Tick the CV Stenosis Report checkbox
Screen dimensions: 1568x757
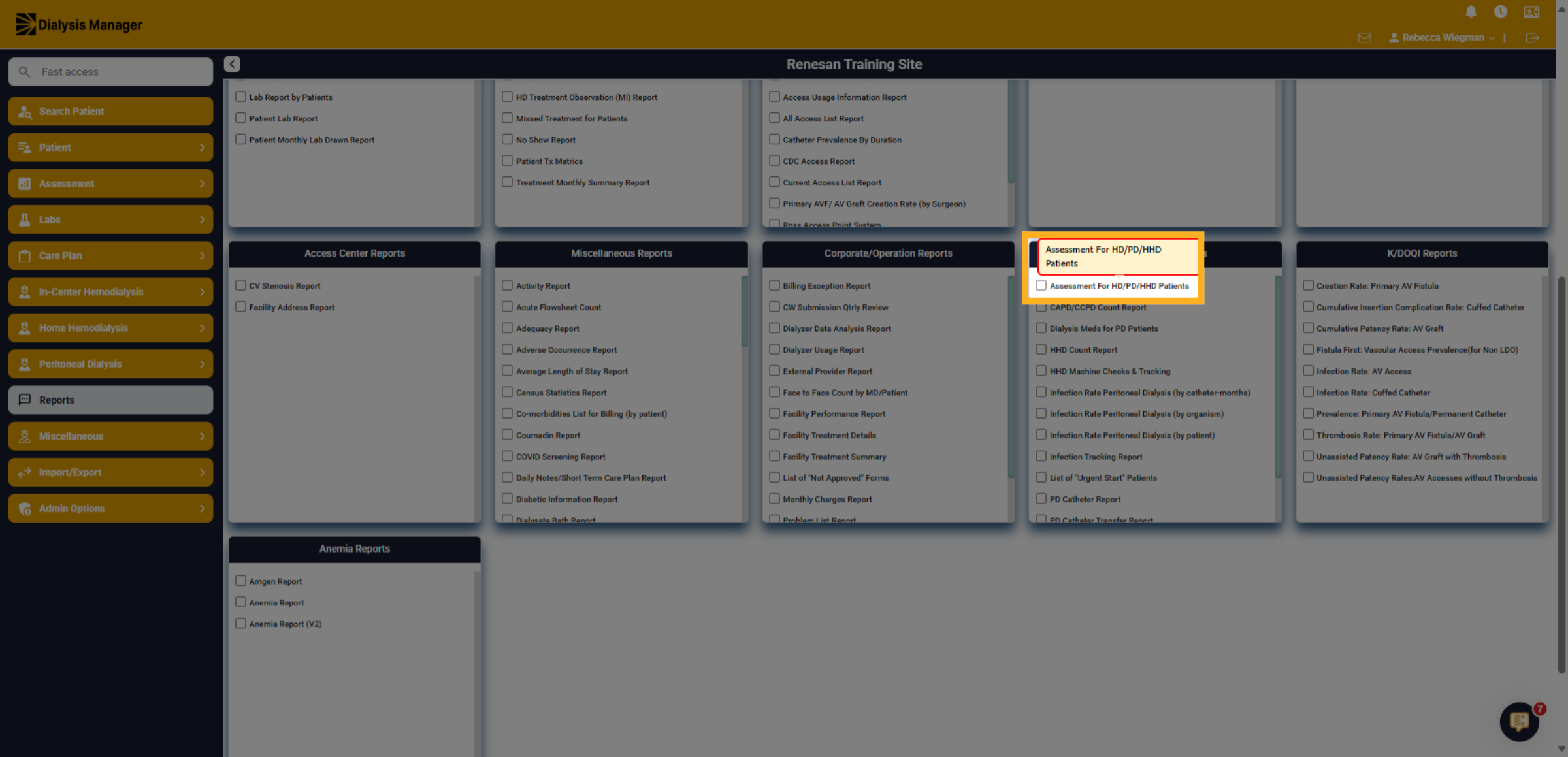pyautogui.click(x=240, y=285)
